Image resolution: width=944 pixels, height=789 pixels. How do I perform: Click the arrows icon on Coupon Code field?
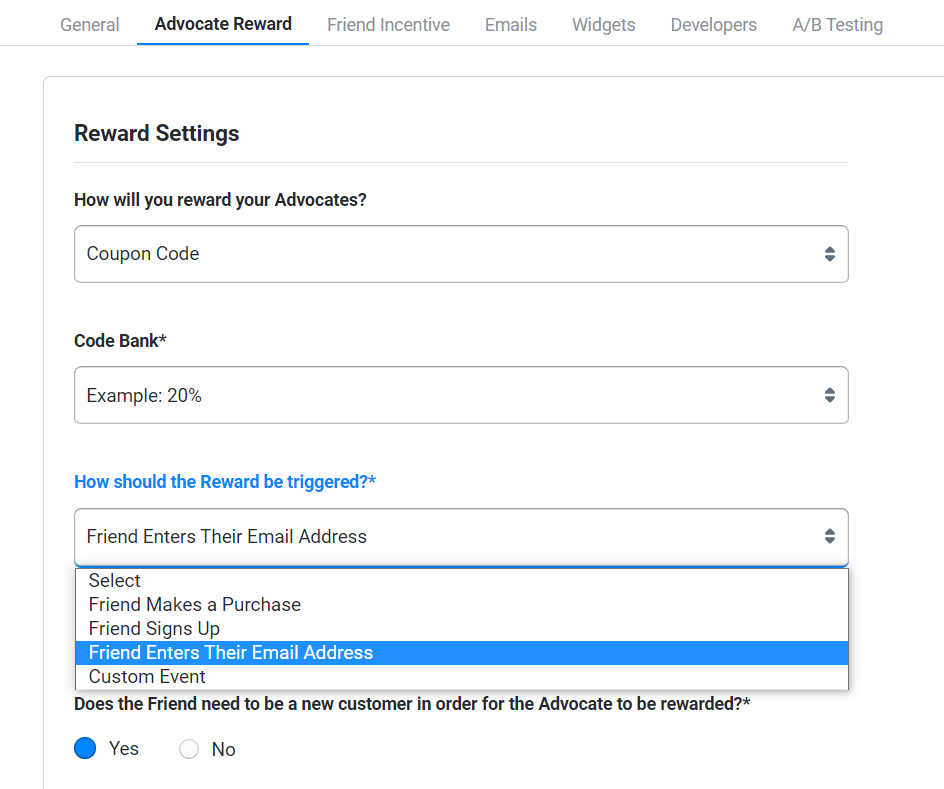(829, 254)
